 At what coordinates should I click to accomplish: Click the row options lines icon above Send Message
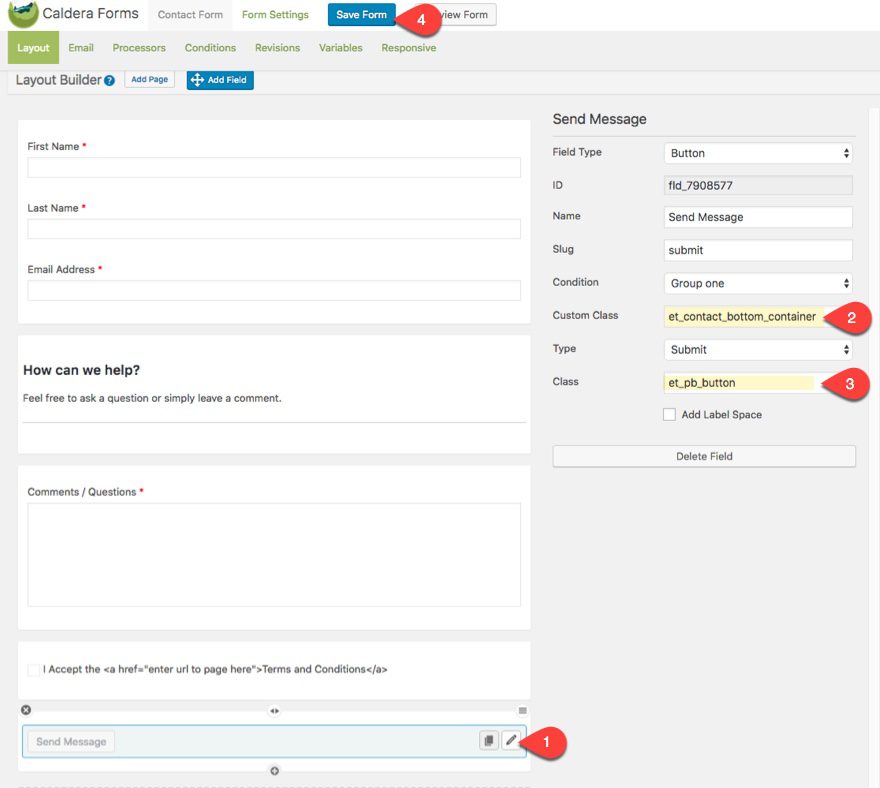522,711
